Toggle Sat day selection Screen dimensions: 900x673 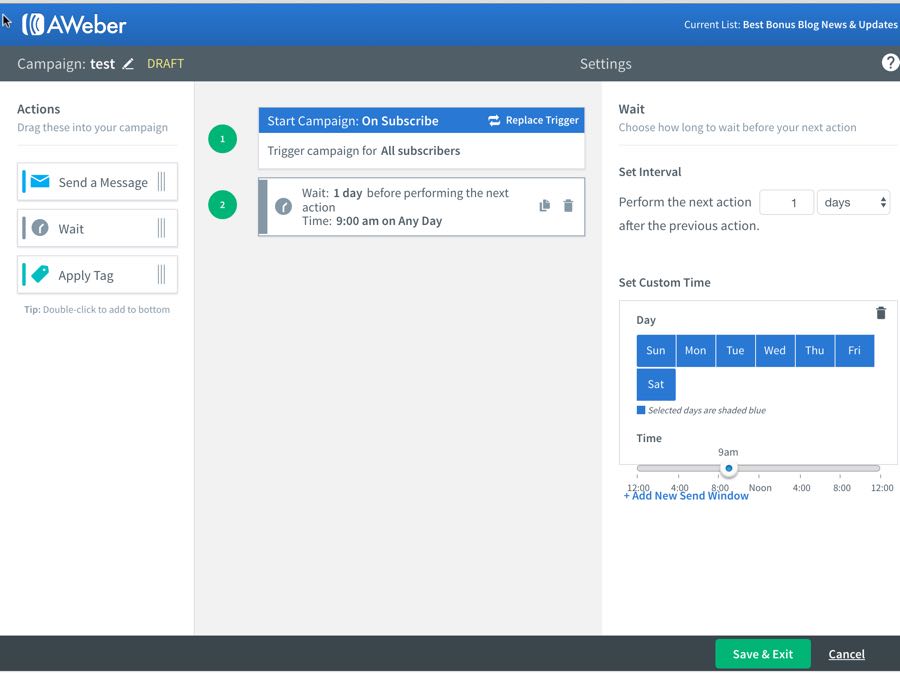click(655, 384)
